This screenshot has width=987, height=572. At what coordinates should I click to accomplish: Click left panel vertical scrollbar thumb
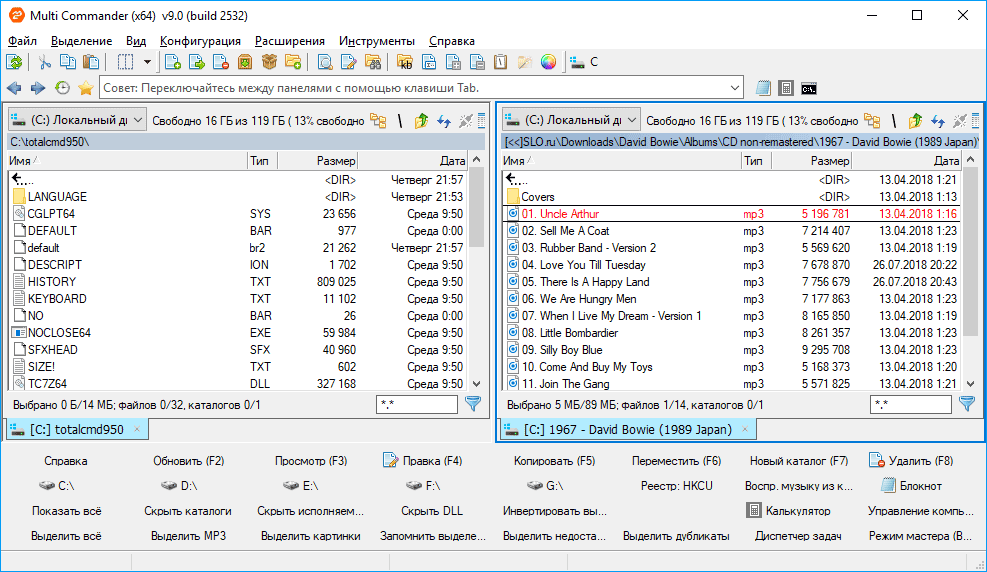477,208
